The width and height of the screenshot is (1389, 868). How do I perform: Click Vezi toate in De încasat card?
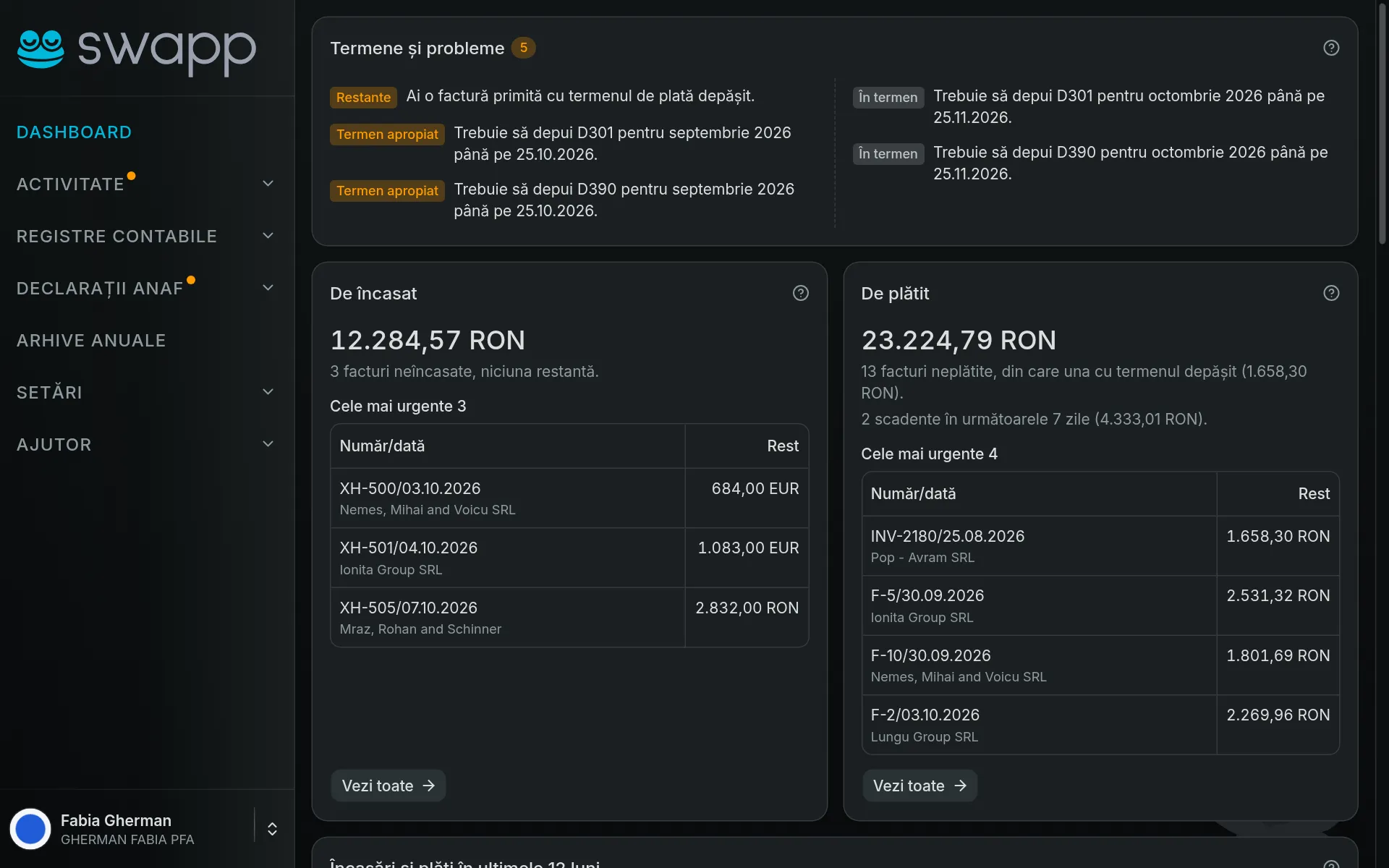tap(388, 786)
